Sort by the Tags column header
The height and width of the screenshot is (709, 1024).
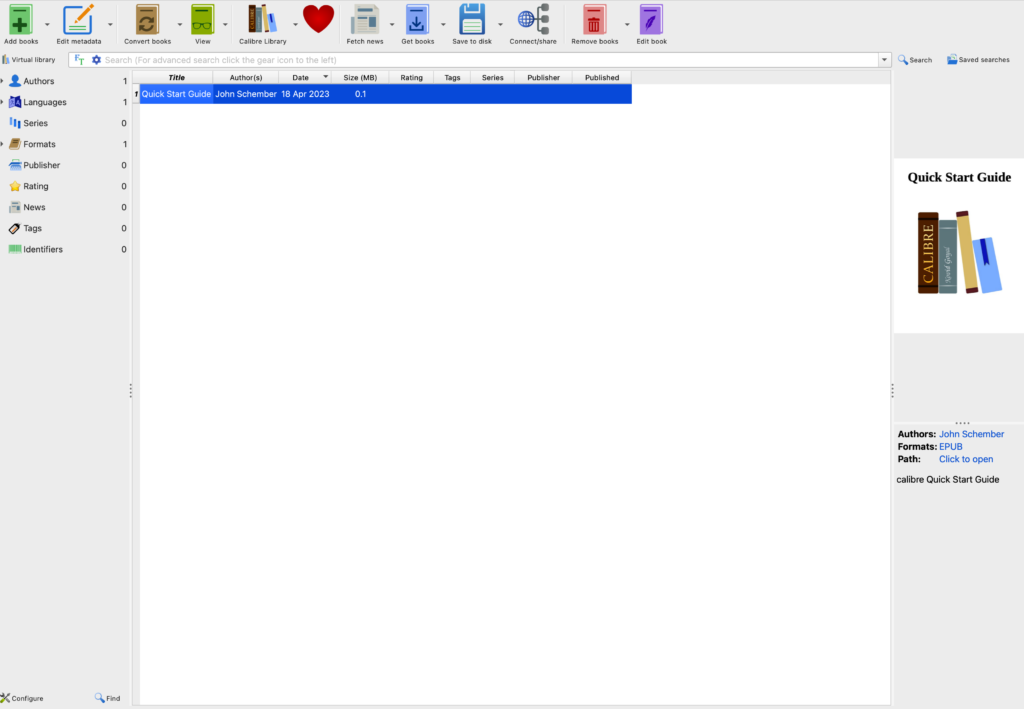click(x=452, y=77)
